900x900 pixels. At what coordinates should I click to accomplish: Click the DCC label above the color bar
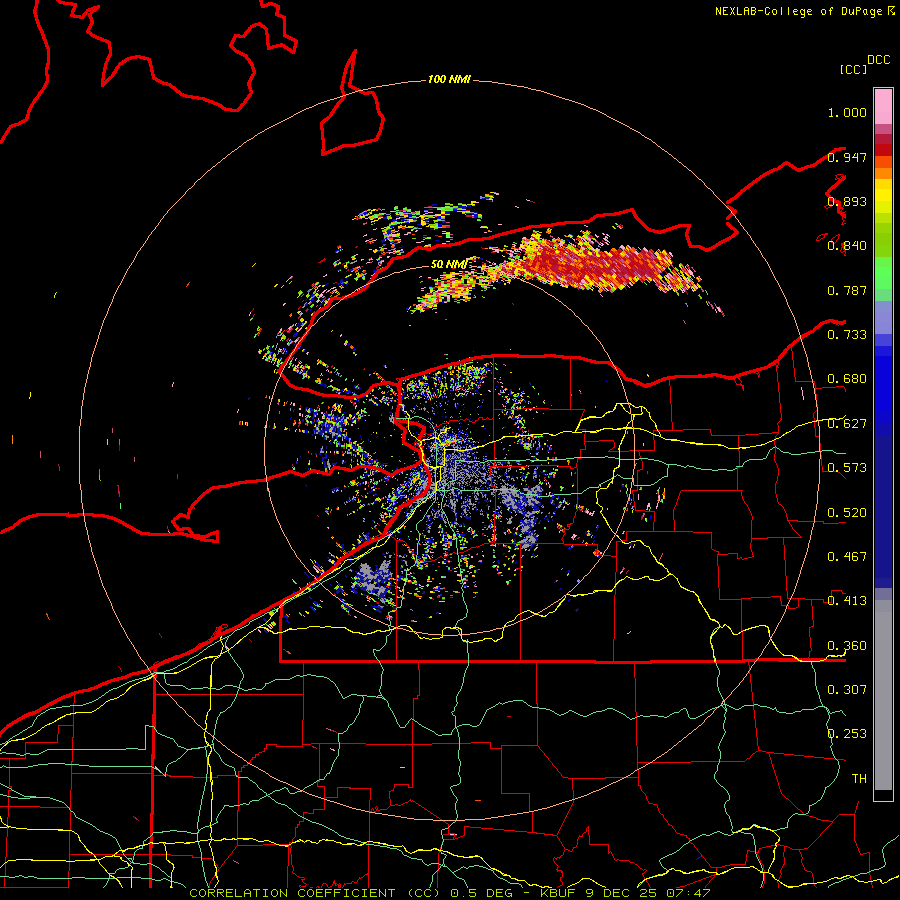(878, 60)
